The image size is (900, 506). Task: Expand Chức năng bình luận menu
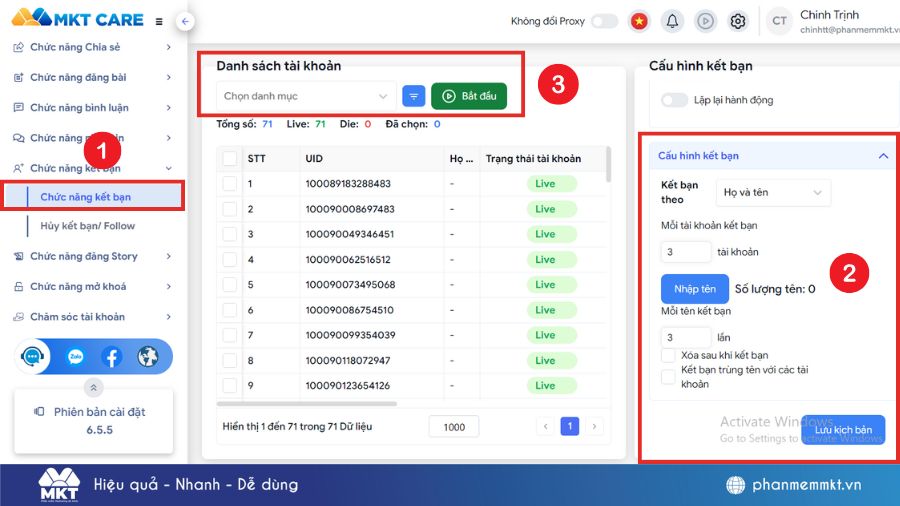(x=92, y=107)
